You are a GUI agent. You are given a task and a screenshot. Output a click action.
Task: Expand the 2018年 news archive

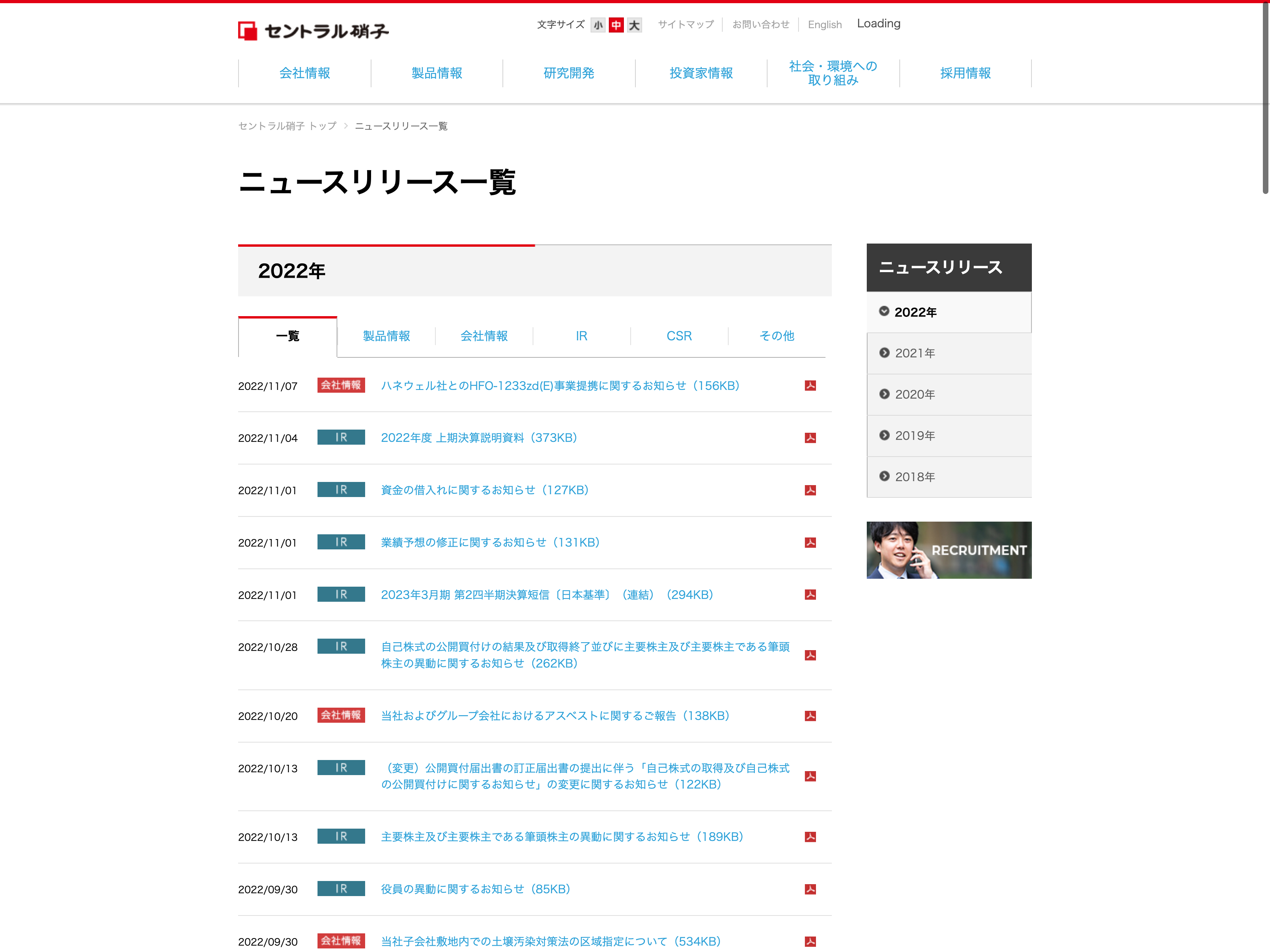click(915, 477)
